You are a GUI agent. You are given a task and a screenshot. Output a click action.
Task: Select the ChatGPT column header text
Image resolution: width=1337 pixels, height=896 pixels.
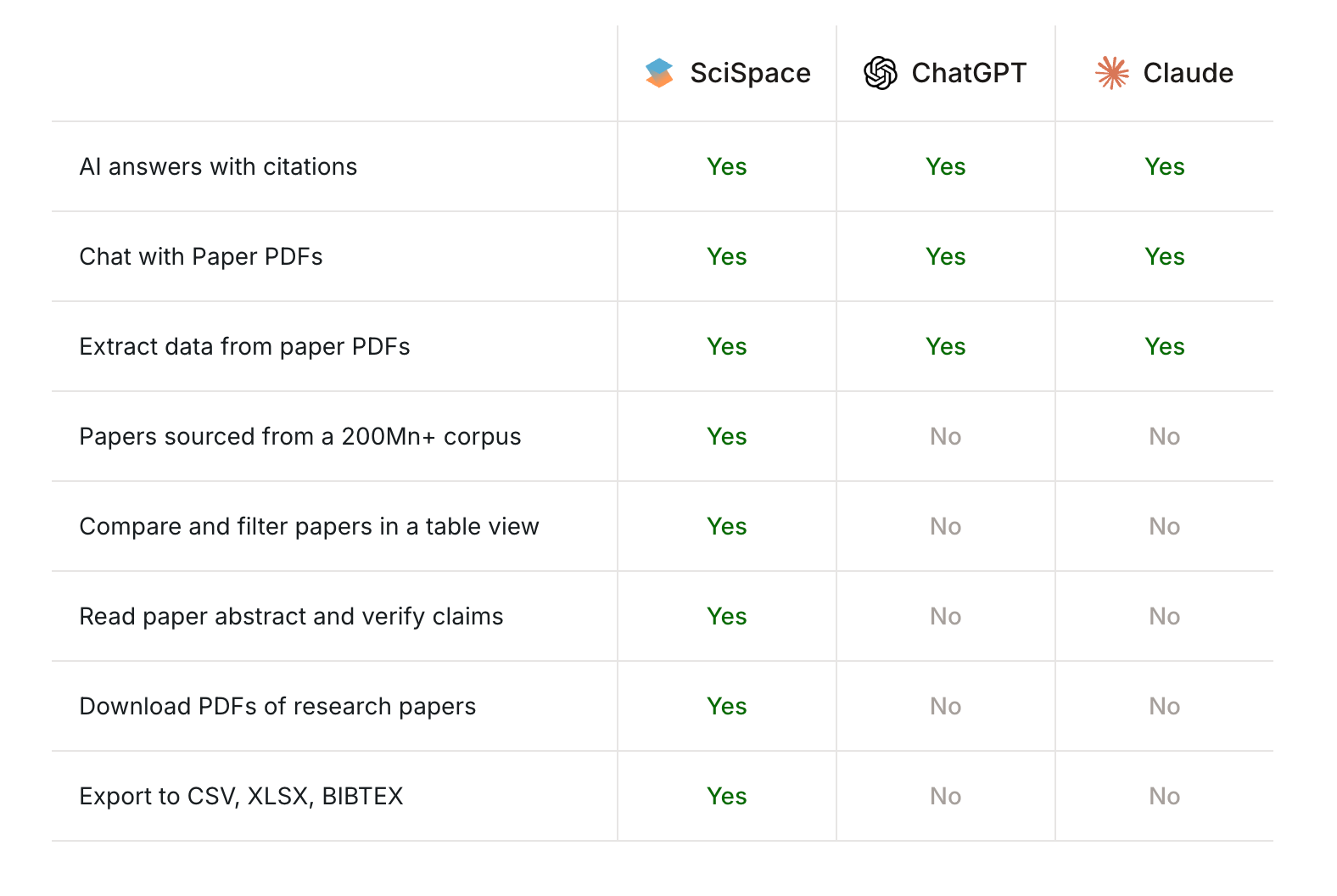pos(969,73)
